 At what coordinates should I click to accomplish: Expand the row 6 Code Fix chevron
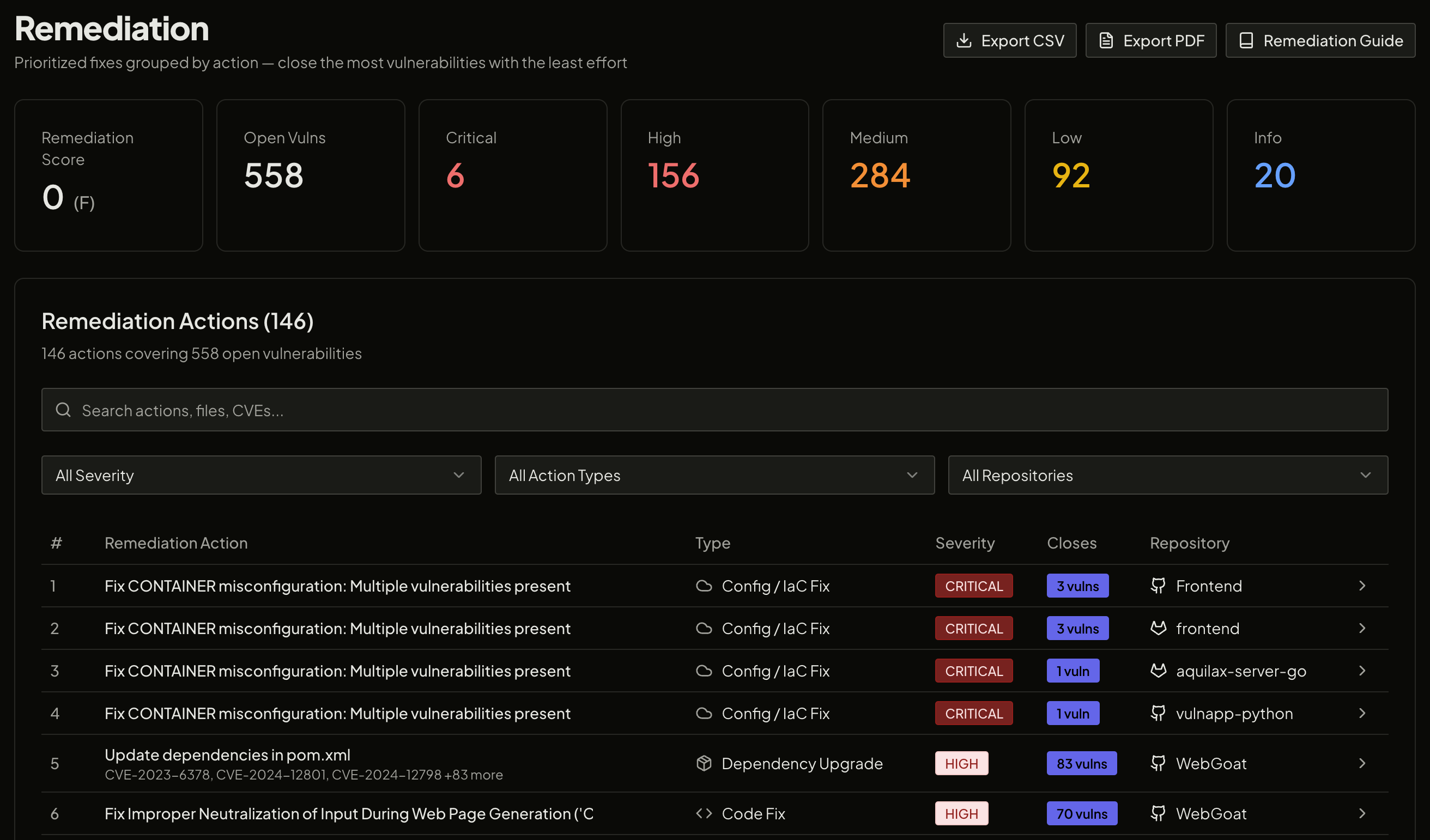pyautogui.click(x=1362, y=813)
